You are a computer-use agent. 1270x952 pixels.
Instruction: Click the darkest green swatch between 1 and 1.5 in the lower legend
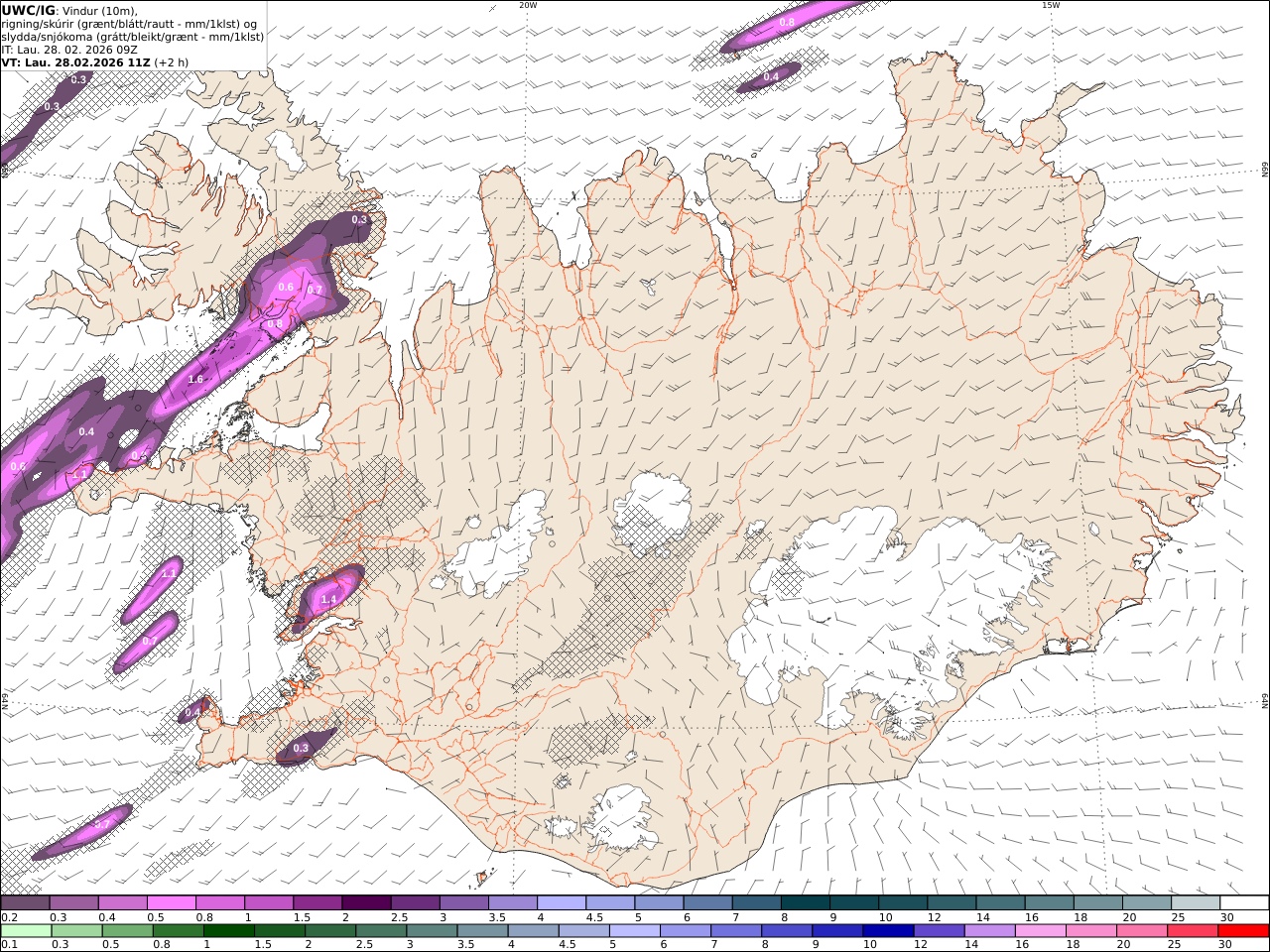(228, 931)
